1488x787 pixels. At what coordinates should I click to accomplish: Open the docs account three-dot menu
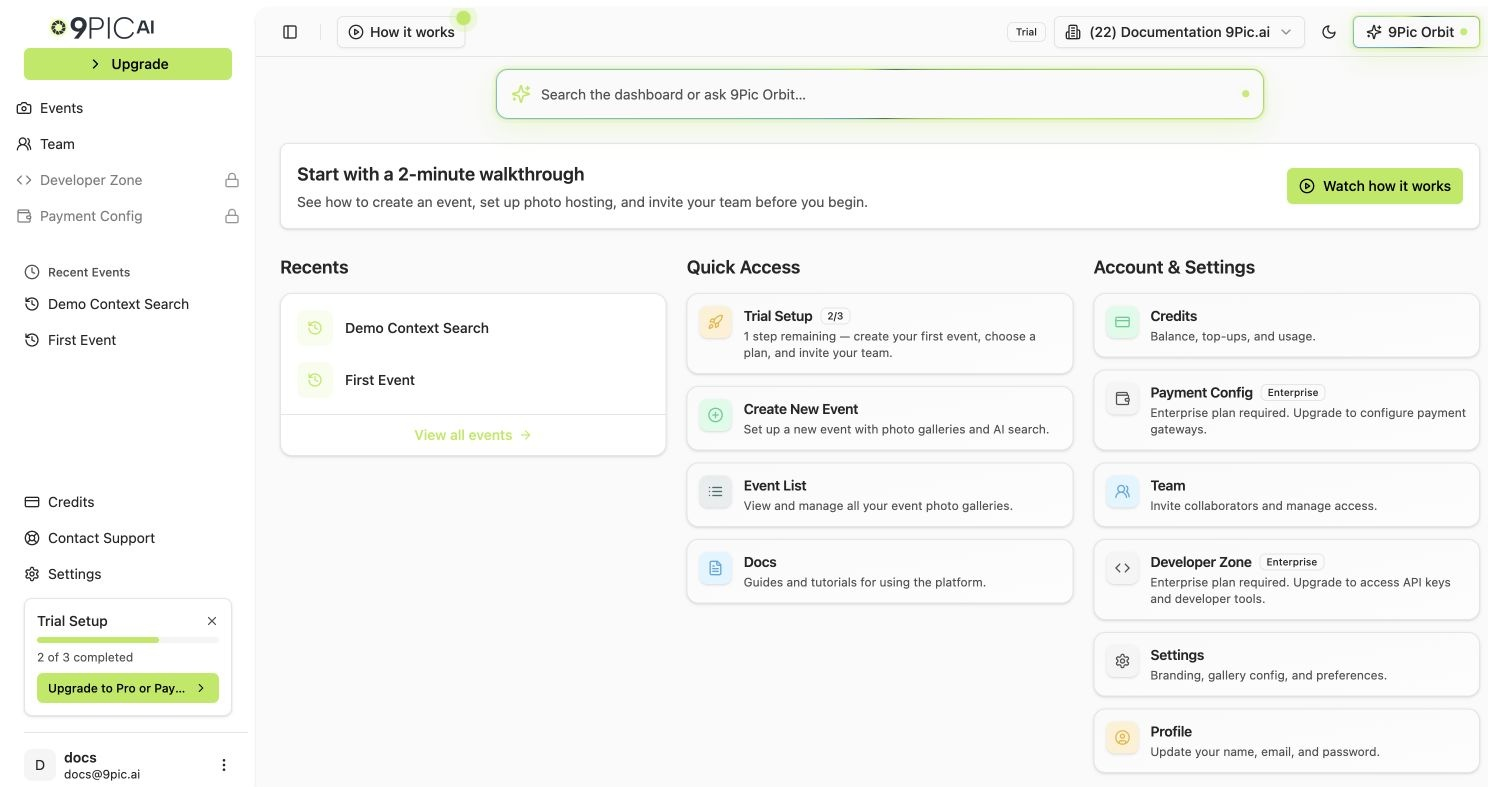click(224, 765)
